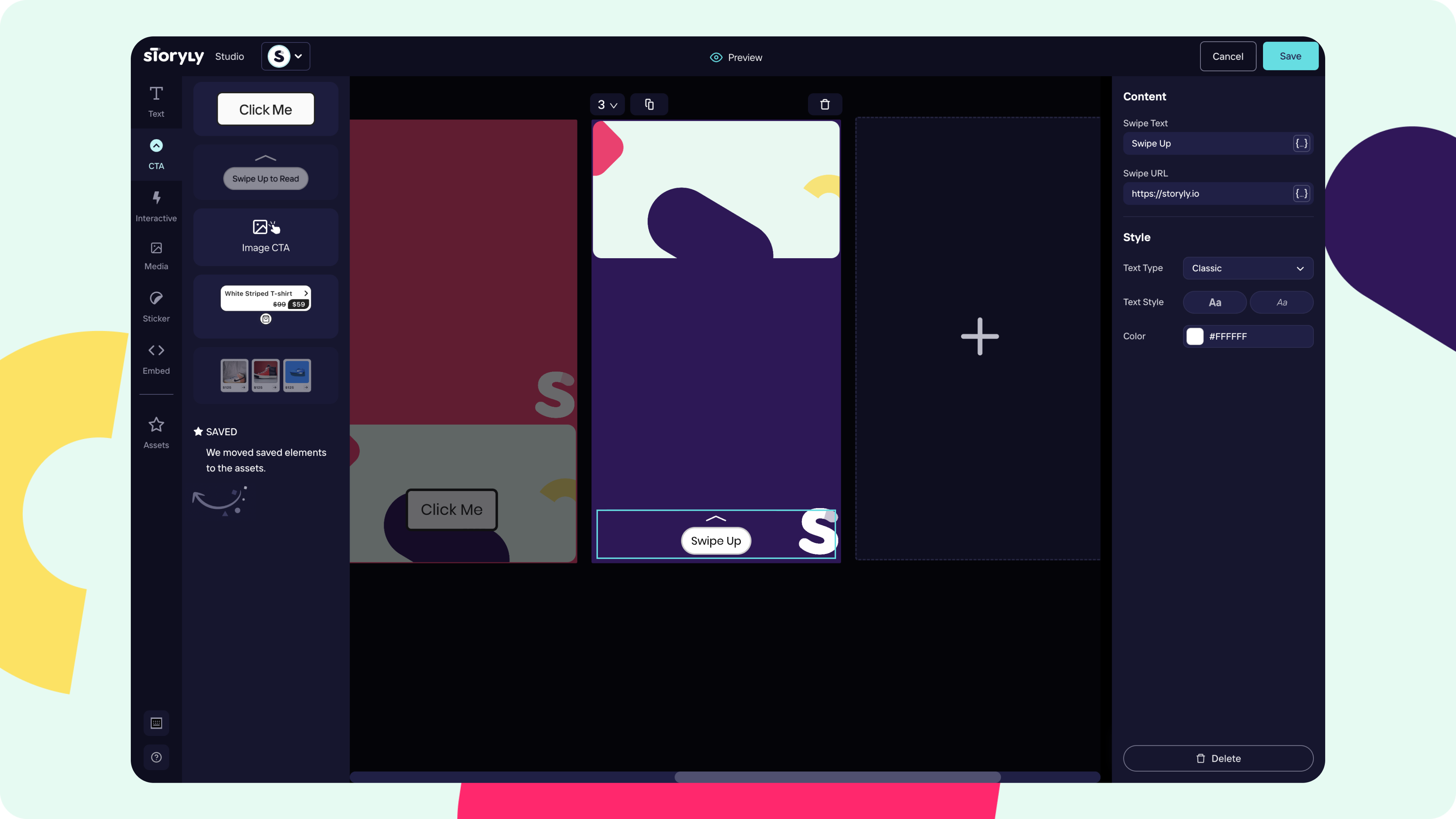Open the Embed panel
Screen dimensions: 1456x819
click(156, 358)
